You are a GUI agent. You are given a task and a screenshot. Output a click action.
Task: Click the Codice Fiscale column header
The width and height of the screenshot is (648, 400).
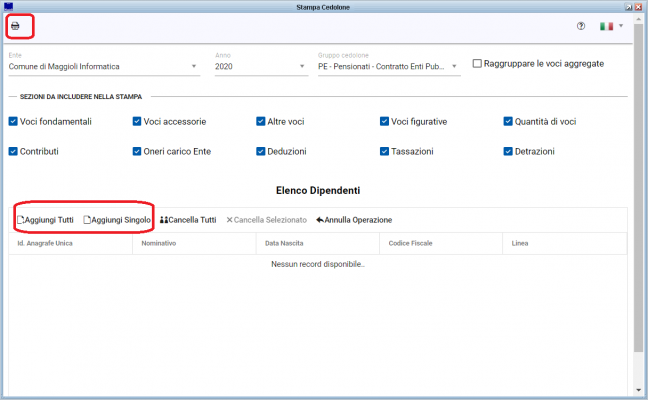tap(441, 243)
